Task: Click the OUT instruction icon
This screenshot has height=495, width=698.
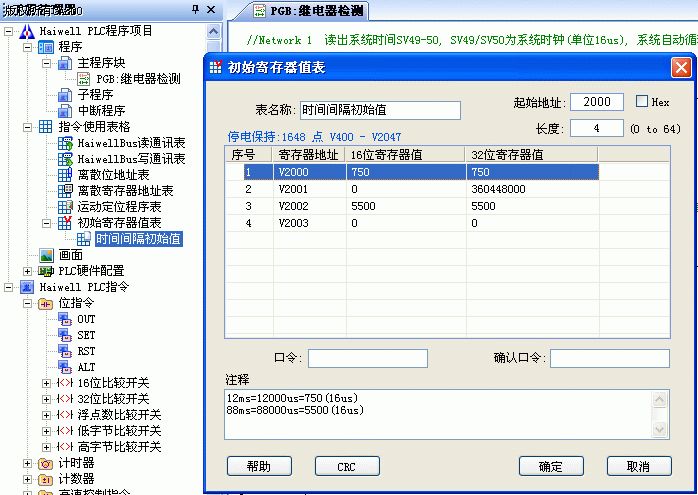Action: tap(65, 319)
